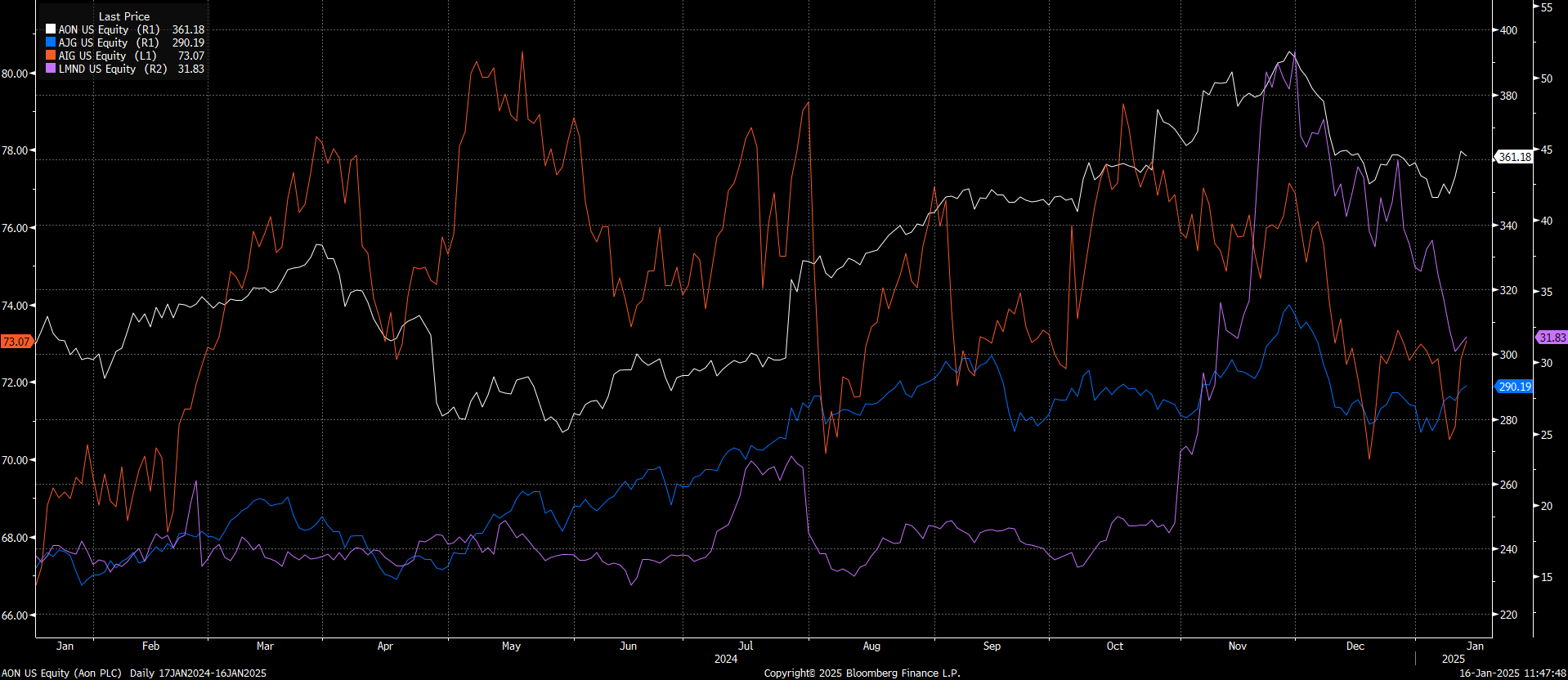Click the 25 far-right axis label
Viewport: 1568px width, 680px height.
1547,436
